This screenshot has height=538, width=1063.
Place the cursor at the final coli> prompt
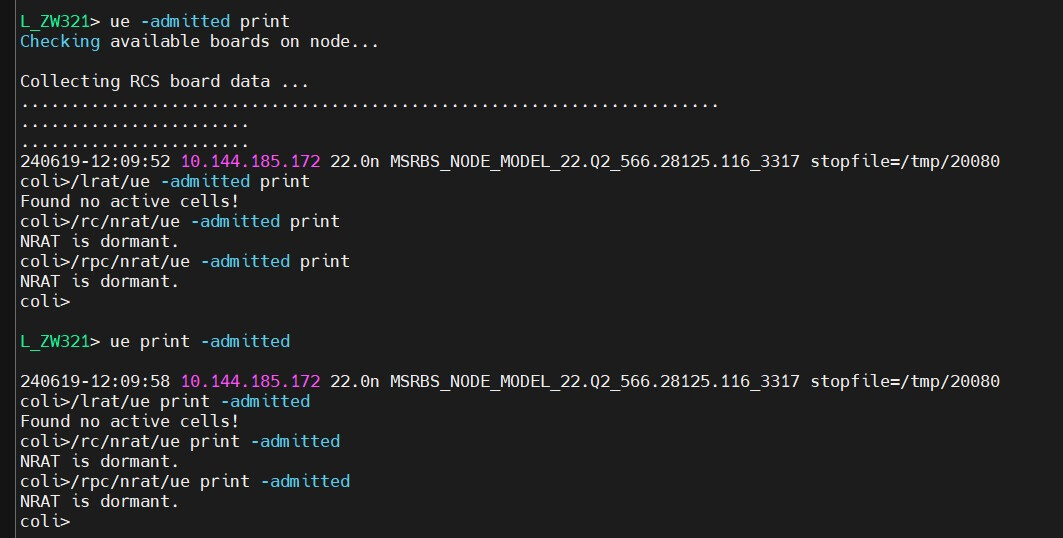[45, 522]
